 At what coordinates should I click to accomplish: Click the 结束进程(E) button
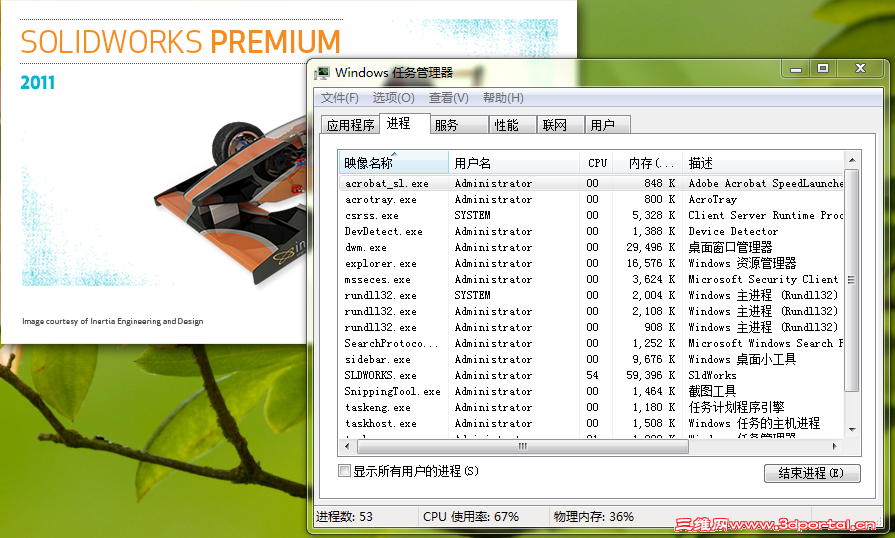point(812,473)
